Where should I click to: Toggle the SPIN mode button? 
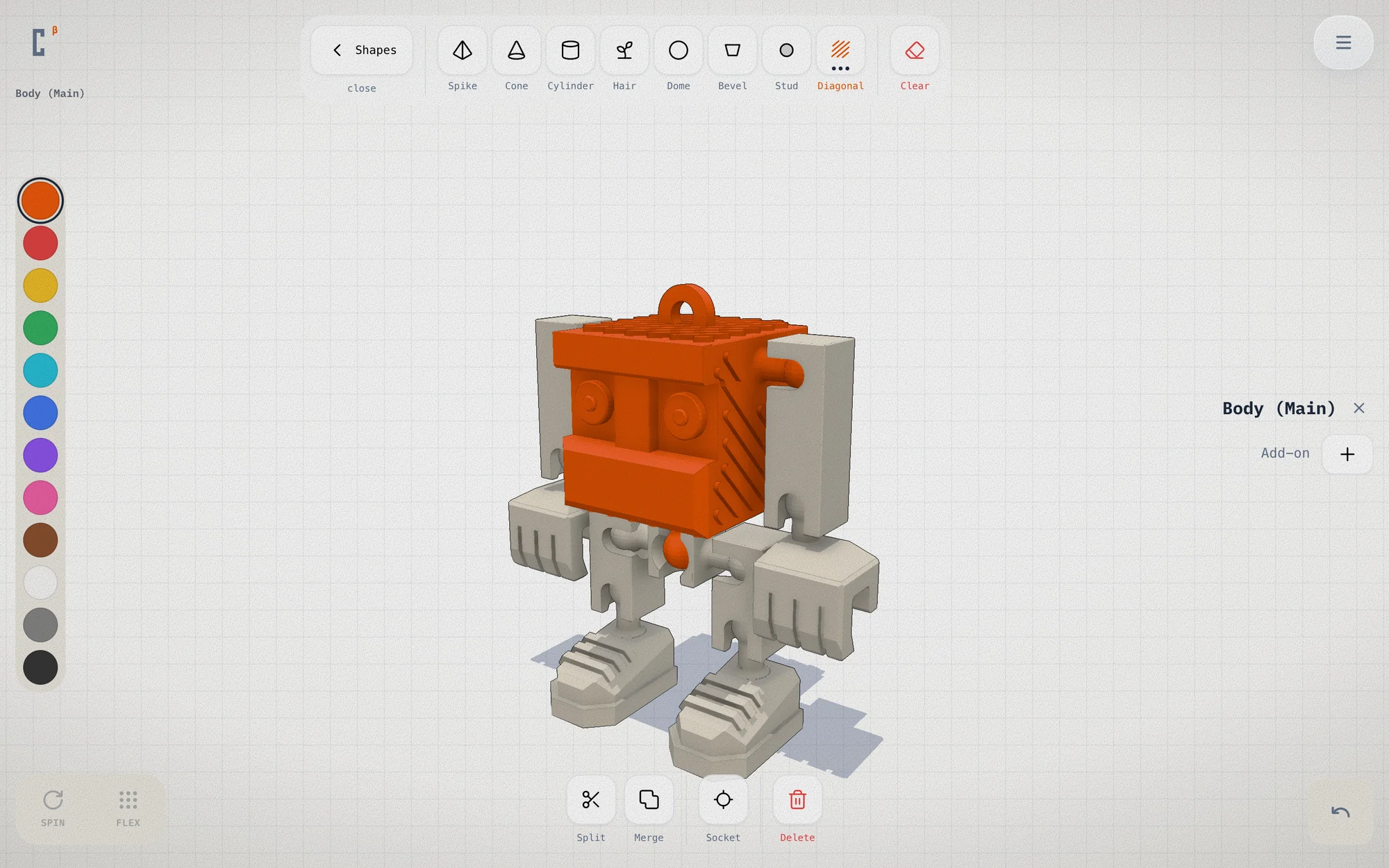[53, 808]
